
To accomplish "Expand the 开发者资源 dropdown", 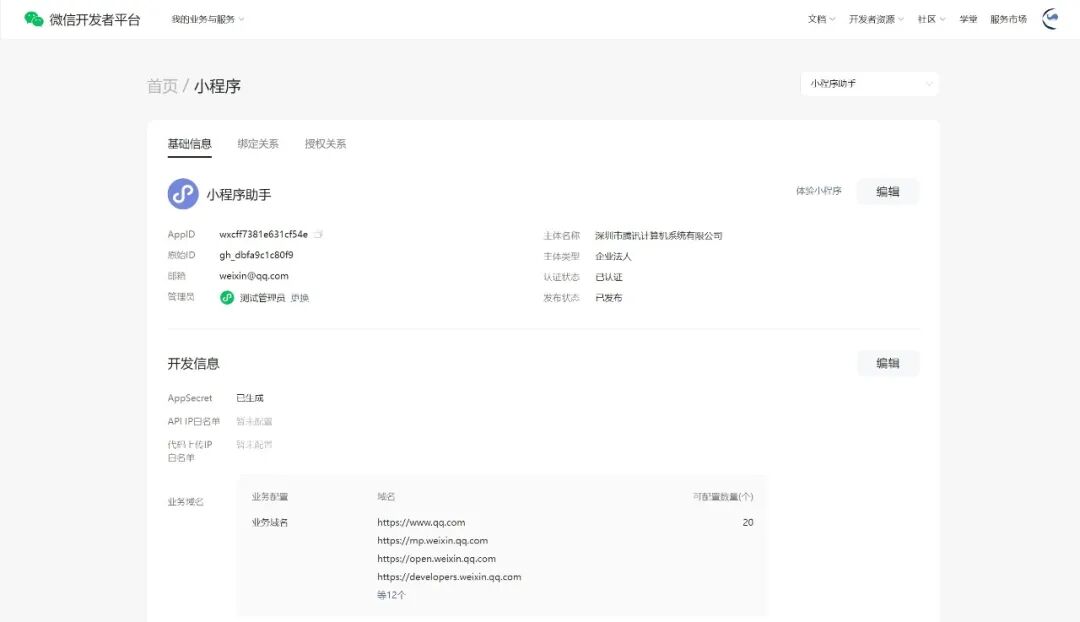I will coord(876,19).
